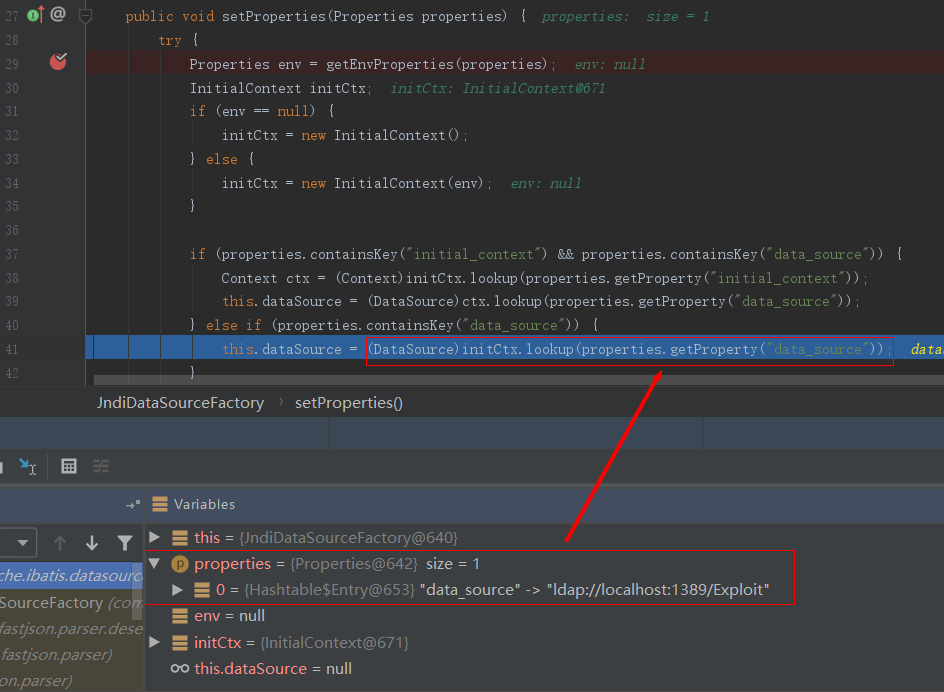Click line number 41 in the gutter
The height and width of the screenshot is (692, 944).
(12, 349)
